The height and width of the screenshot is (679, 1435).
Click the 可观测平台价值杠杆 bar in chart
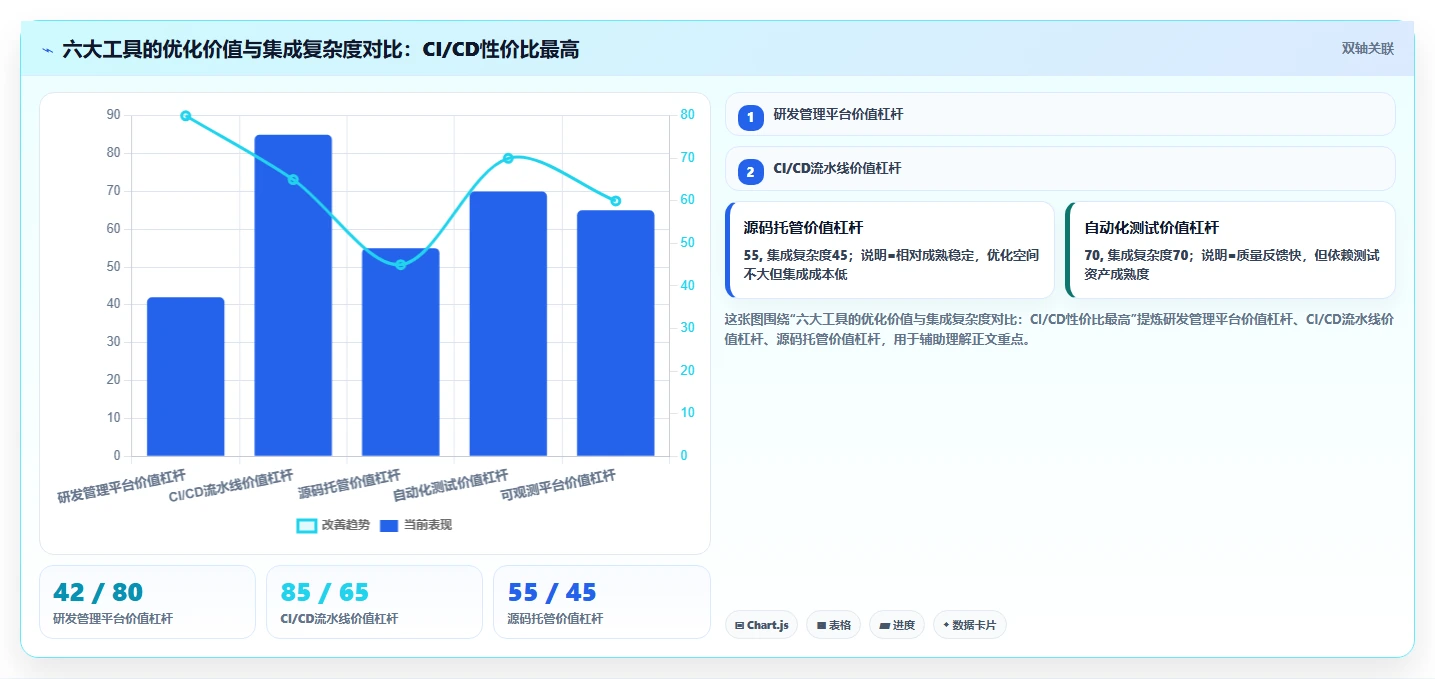coord(616,333)
